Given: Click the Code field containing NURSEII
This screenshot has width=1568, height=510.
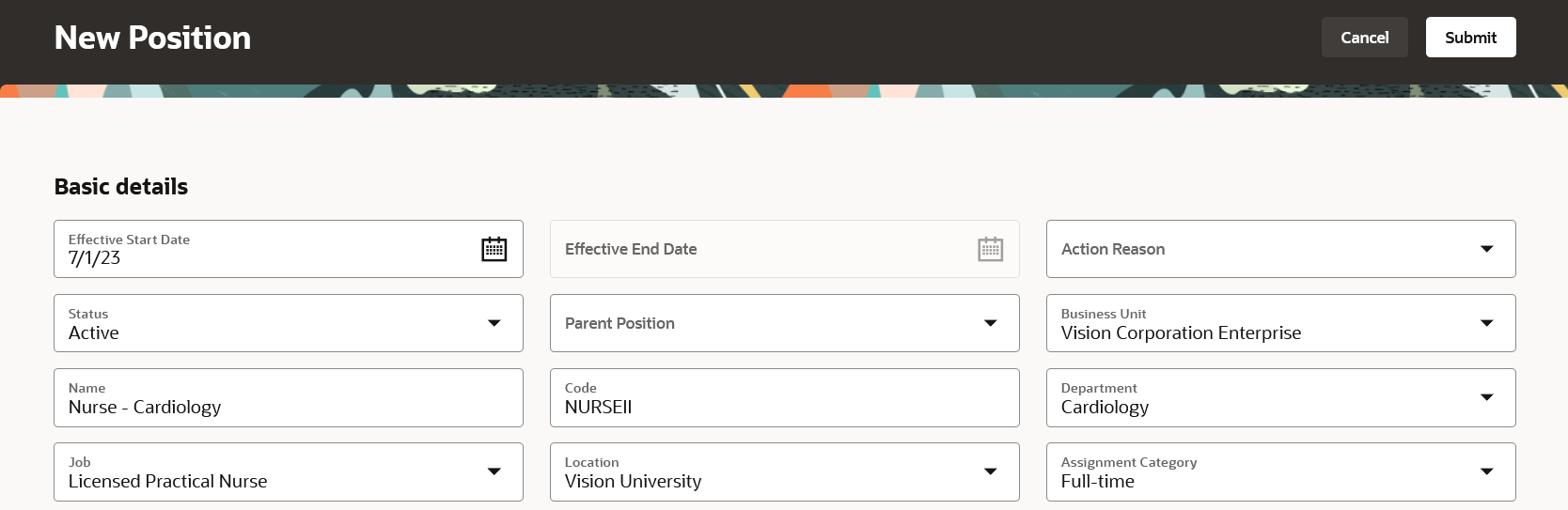Looking at the screenshot, I should coord(785,397).
